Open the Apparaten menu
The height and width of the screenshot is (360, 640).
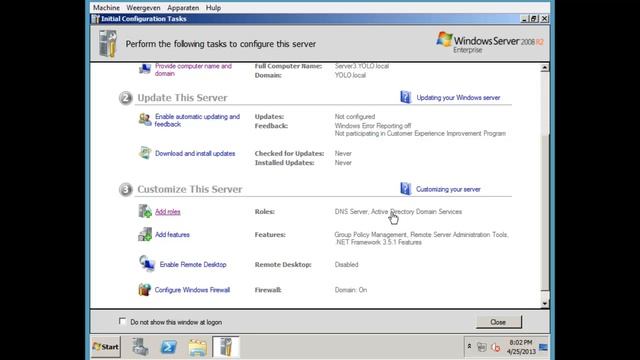183,8
